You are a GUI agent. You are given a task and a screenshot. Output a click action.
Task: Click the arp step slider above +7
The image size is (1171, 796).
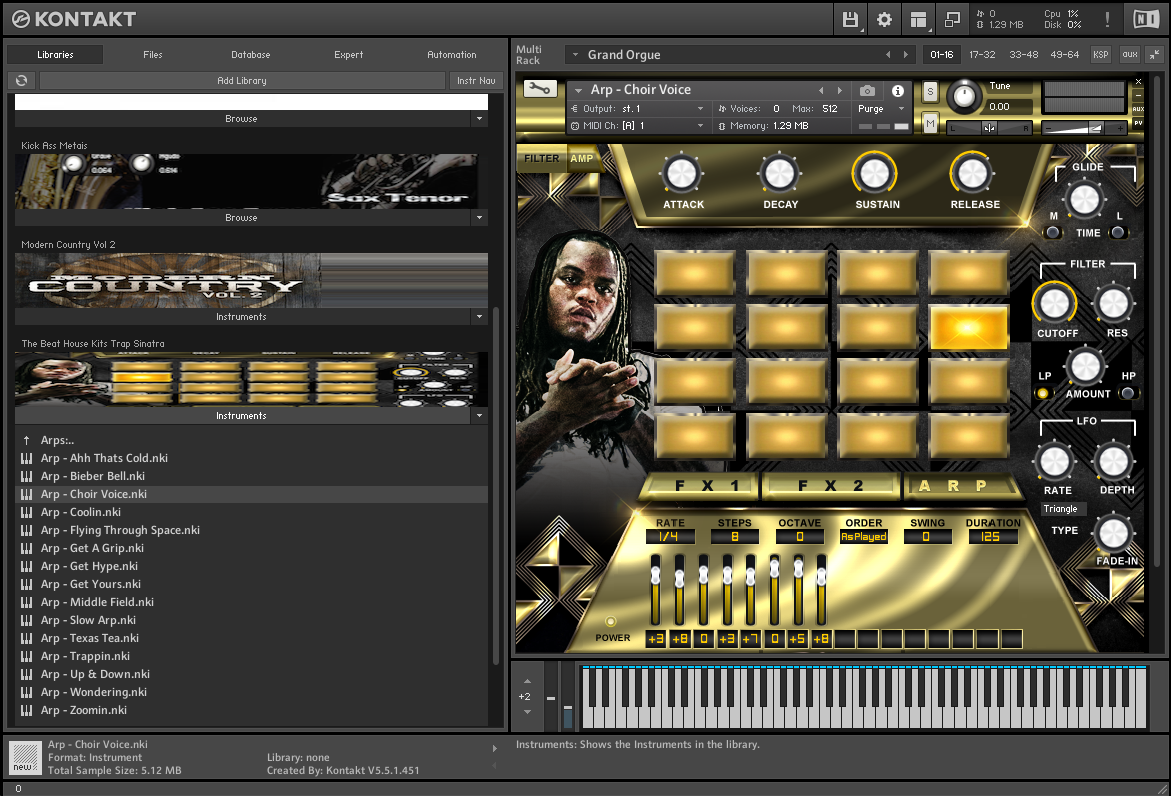(x=751, y=590)
